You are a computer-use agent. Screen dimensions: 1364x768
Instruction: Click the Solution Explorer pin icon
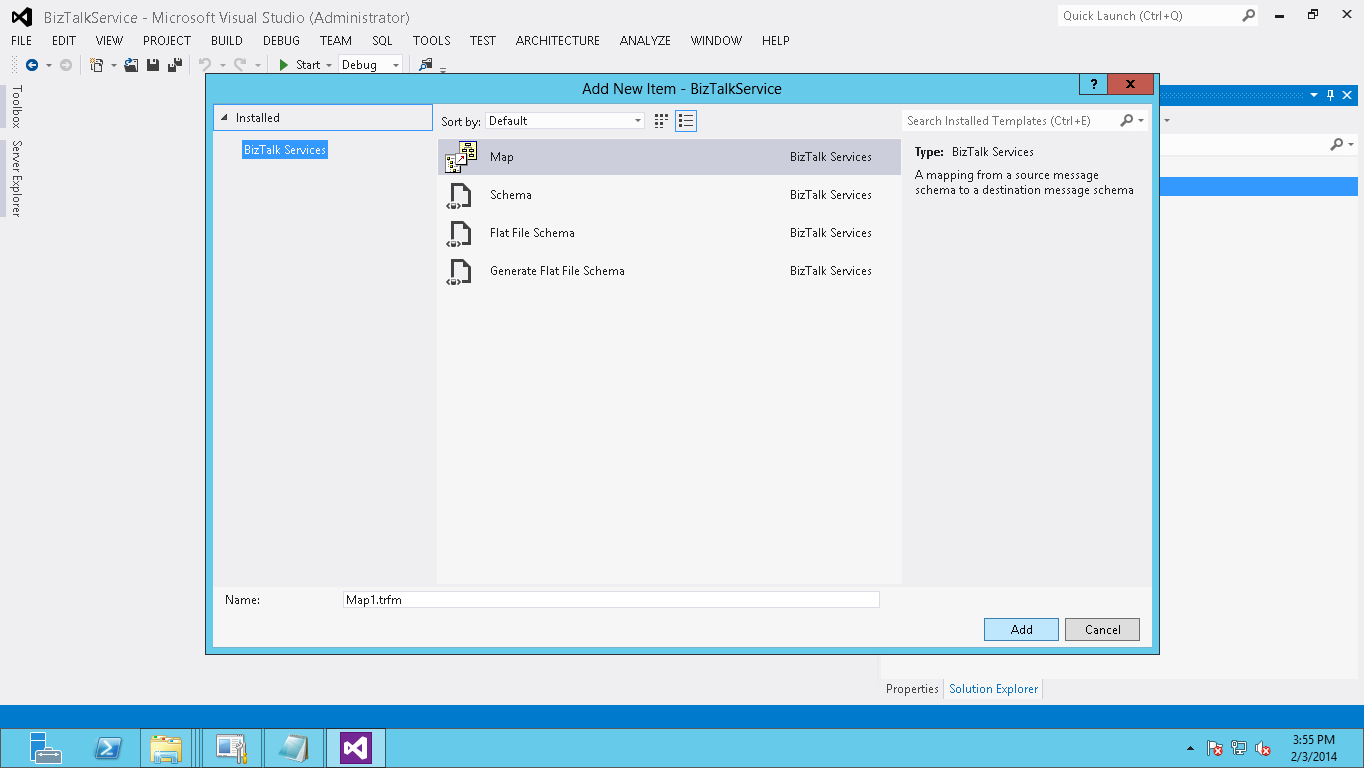click(x=1331, y=95)
